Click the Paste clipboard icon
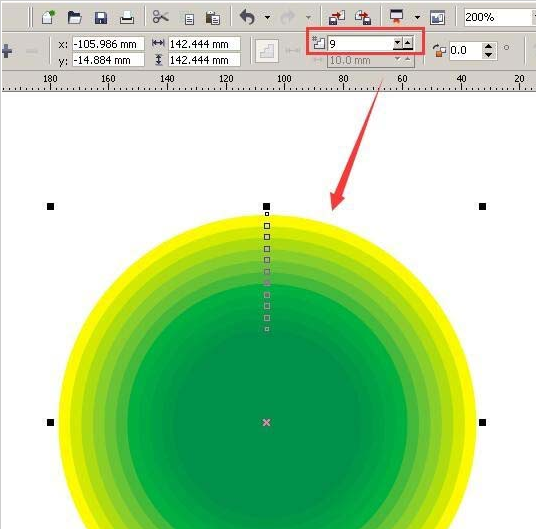 (213, 18)
